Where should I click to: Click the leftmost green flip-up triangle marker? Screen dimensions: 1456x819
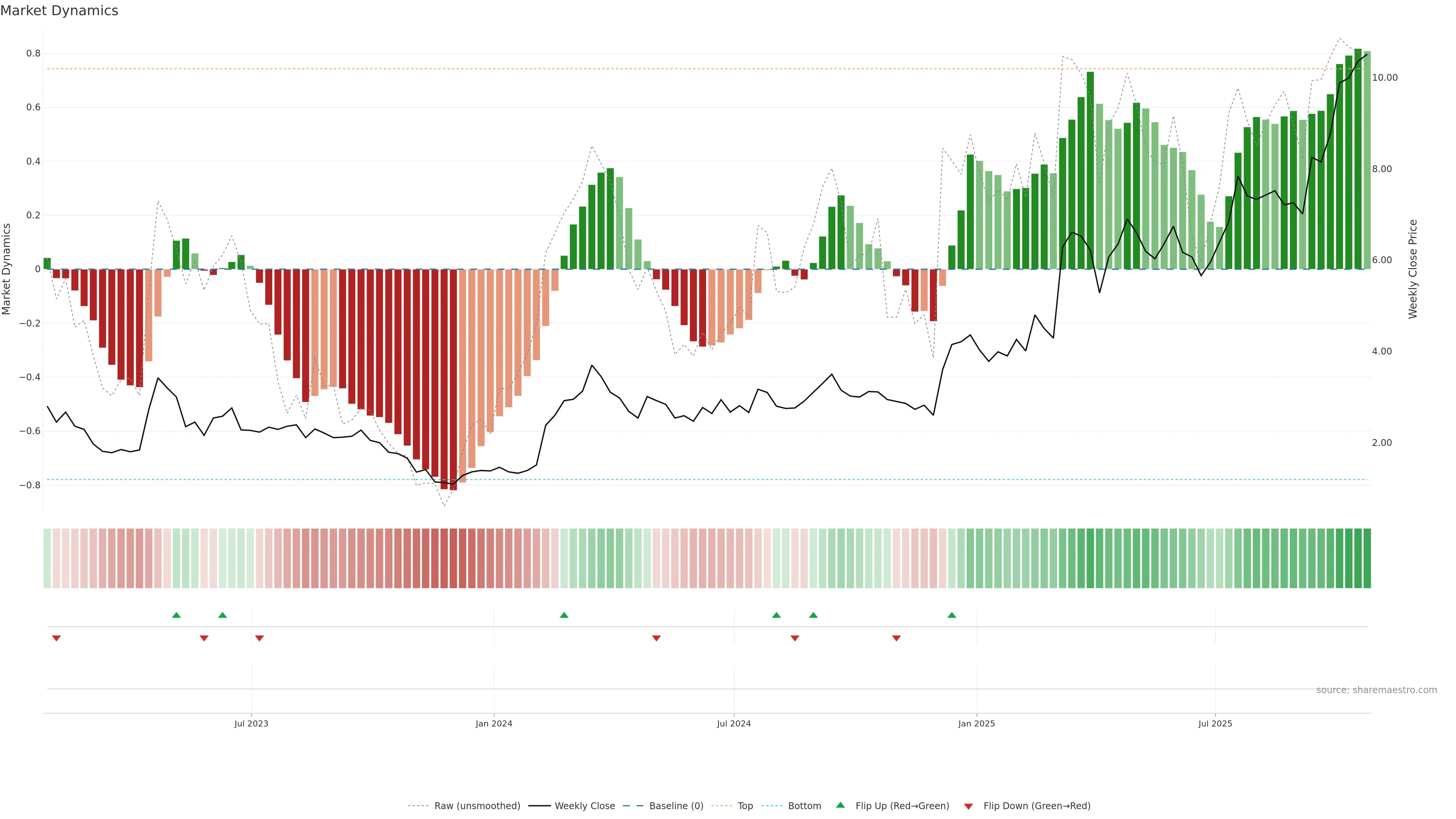click(x=176, y=615)
